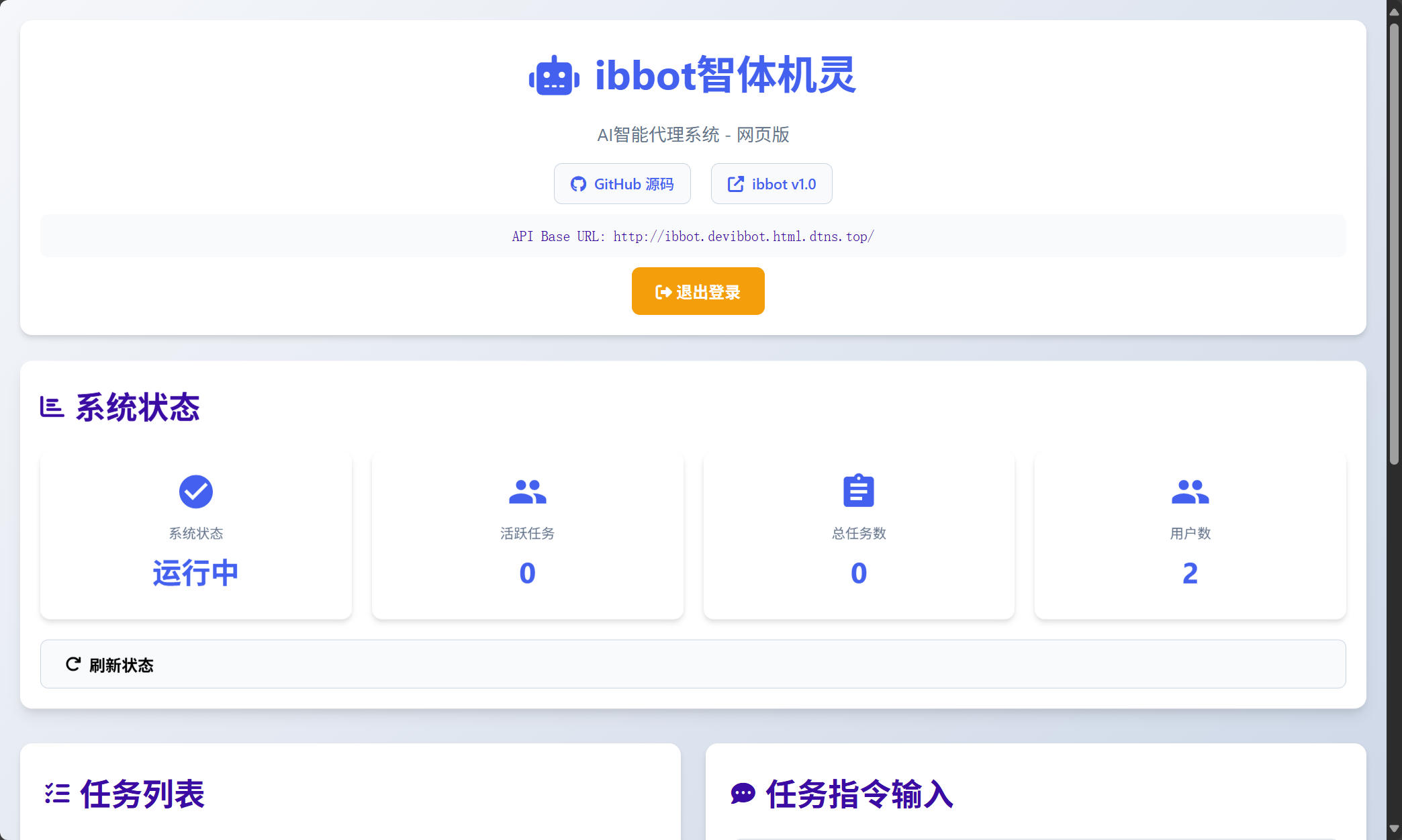Click the vertical scrollbar thumb

tap(1394, 242)
